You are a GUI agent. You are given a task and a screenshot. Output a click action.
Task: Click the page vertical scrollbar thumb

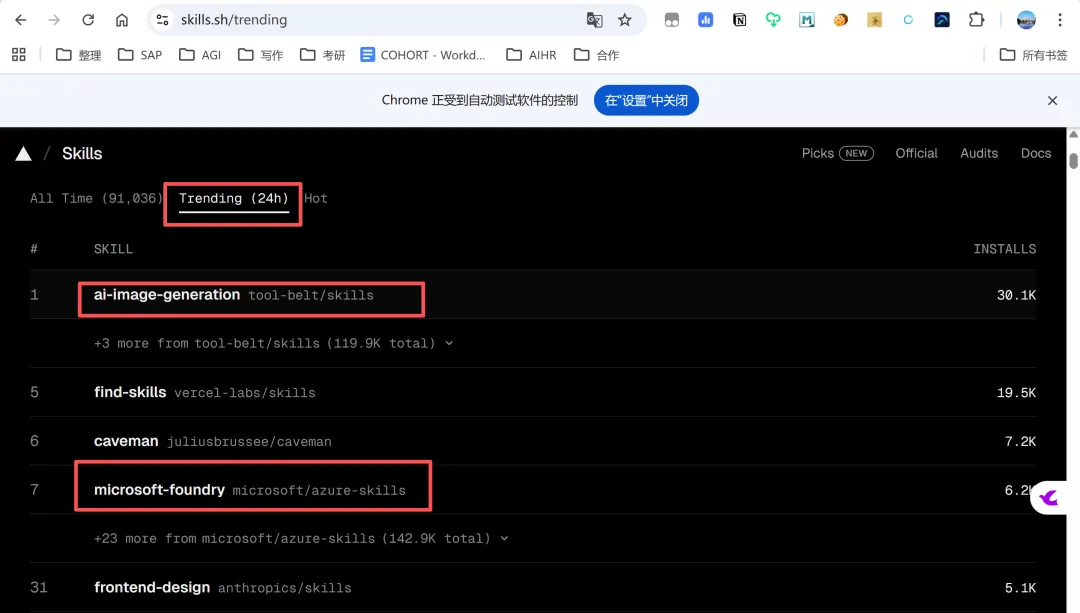pos(1073,160)
